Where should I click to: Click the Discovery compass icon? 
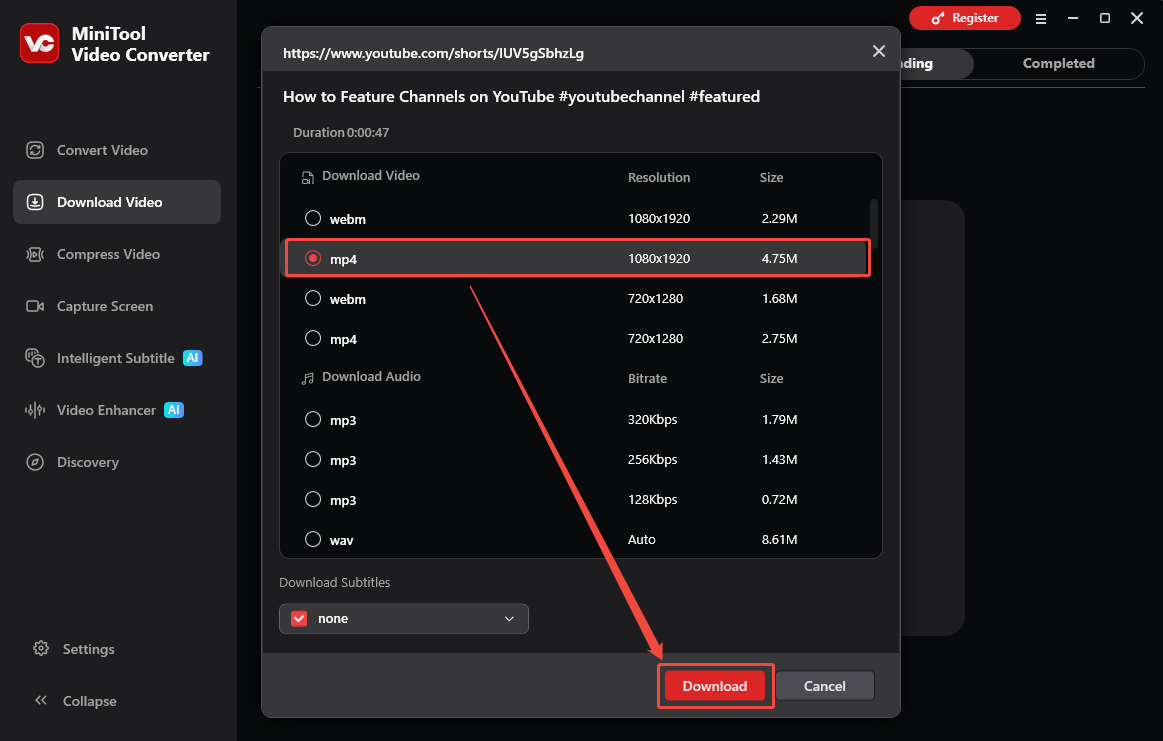(35, 462)
